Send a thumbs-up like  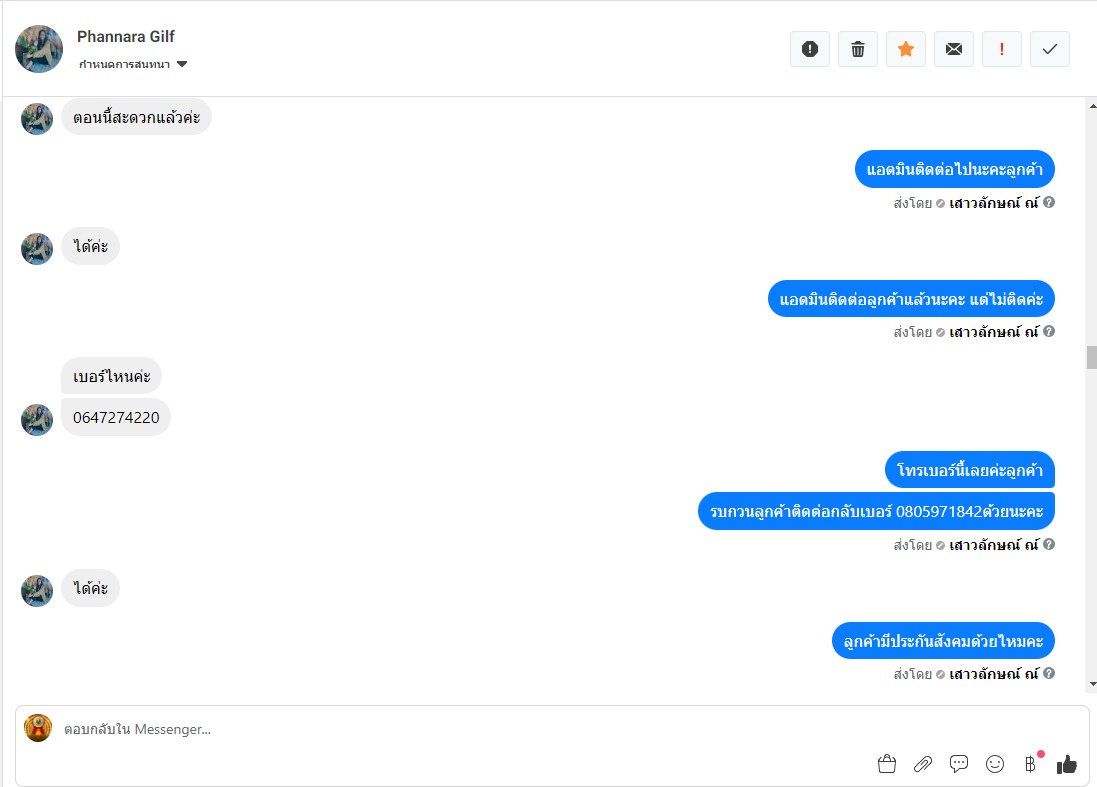point(1066,764)
